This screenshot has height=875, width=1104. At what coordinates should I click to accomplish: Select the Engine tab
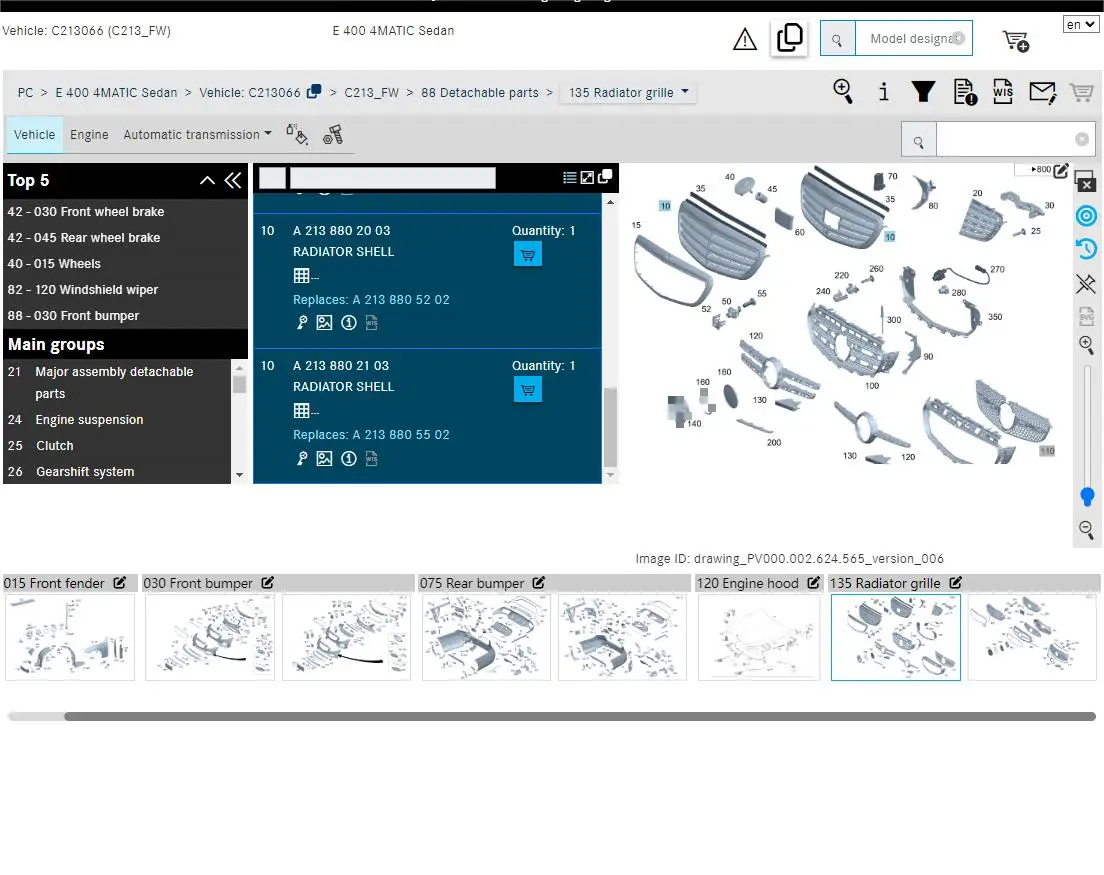[x=89, y=134]
